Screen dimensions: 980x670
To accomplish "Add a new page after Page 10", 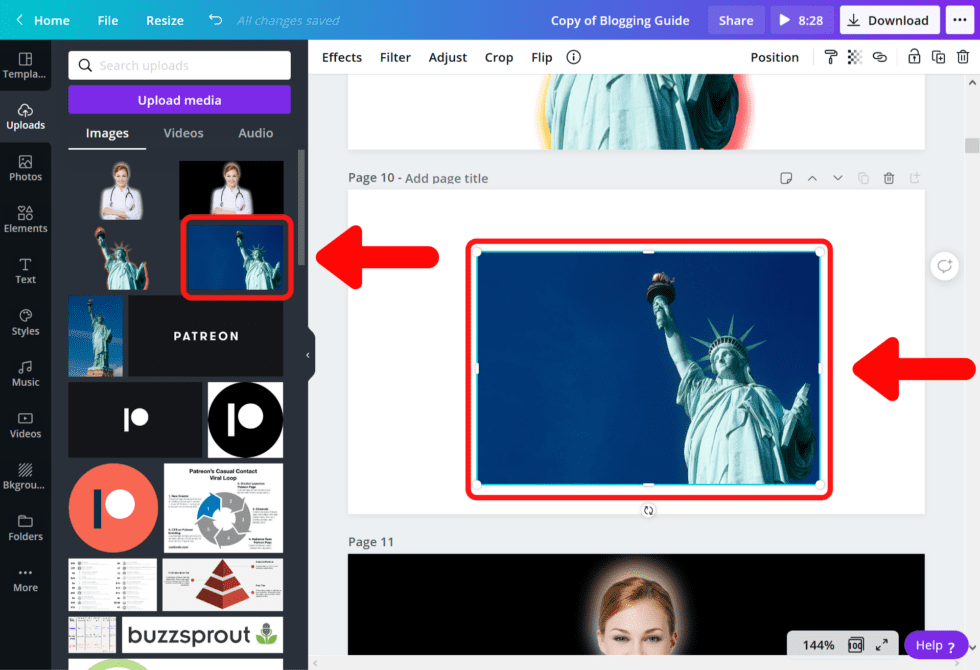I will tap(914, 178).
